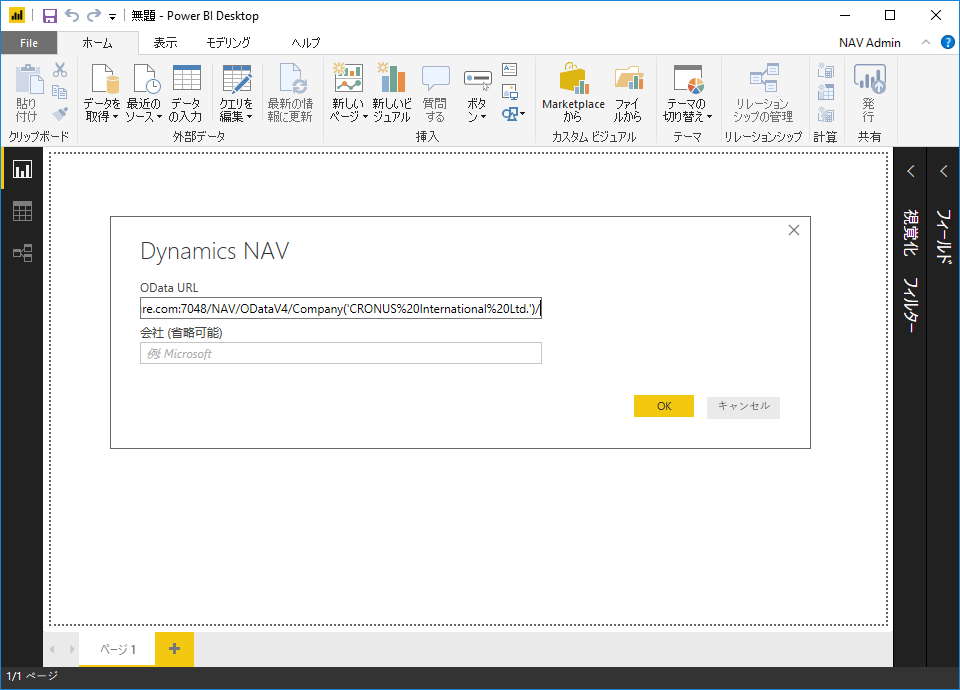Click the Help question mark icon
The height and width of the screenshot is (690, 960).
947,42
